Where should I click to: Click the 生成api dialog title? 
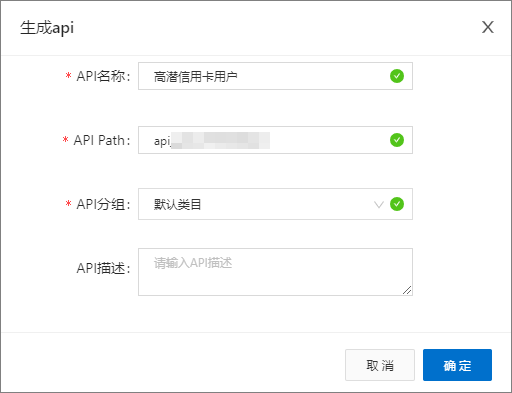tap(47, 28)
